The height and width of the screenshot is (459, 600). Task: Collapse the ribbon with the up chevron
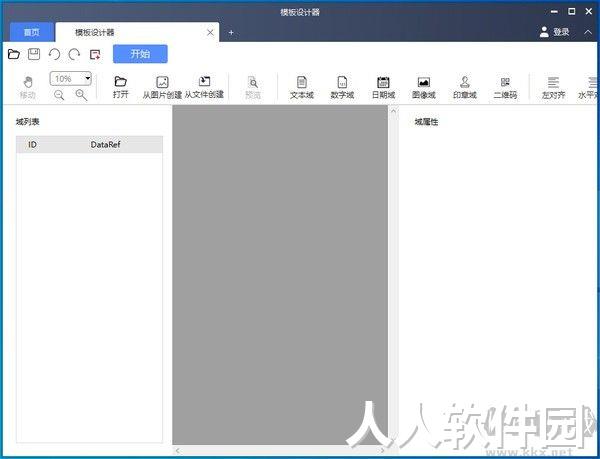point(588,32)
